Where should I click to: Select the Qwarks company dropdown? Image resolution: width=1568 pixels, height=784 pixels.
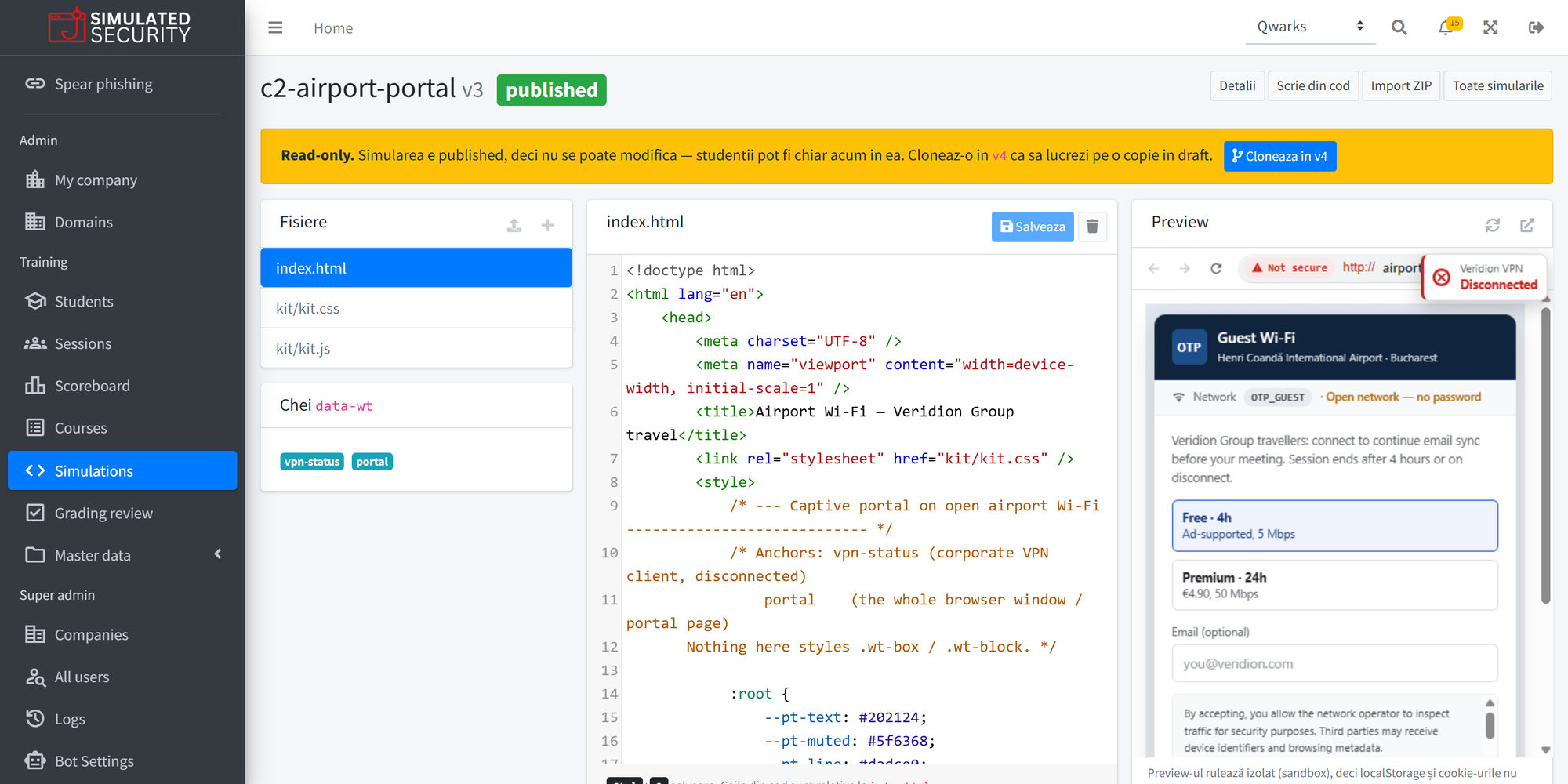pos(1310,27)
